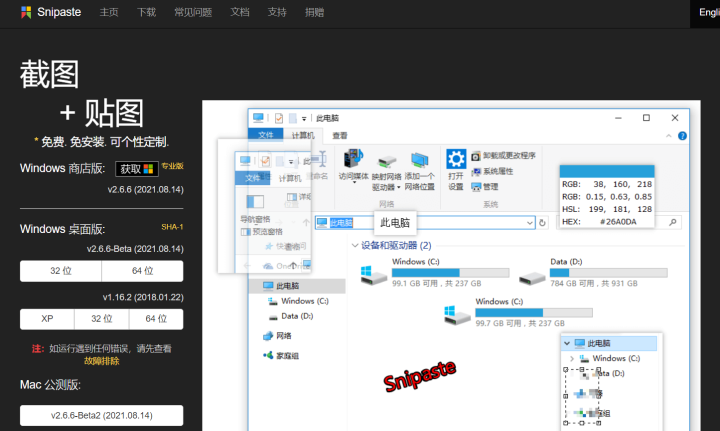Select 家庭组 in the navigation pane

pyautogui.click(x=281, y=356)
